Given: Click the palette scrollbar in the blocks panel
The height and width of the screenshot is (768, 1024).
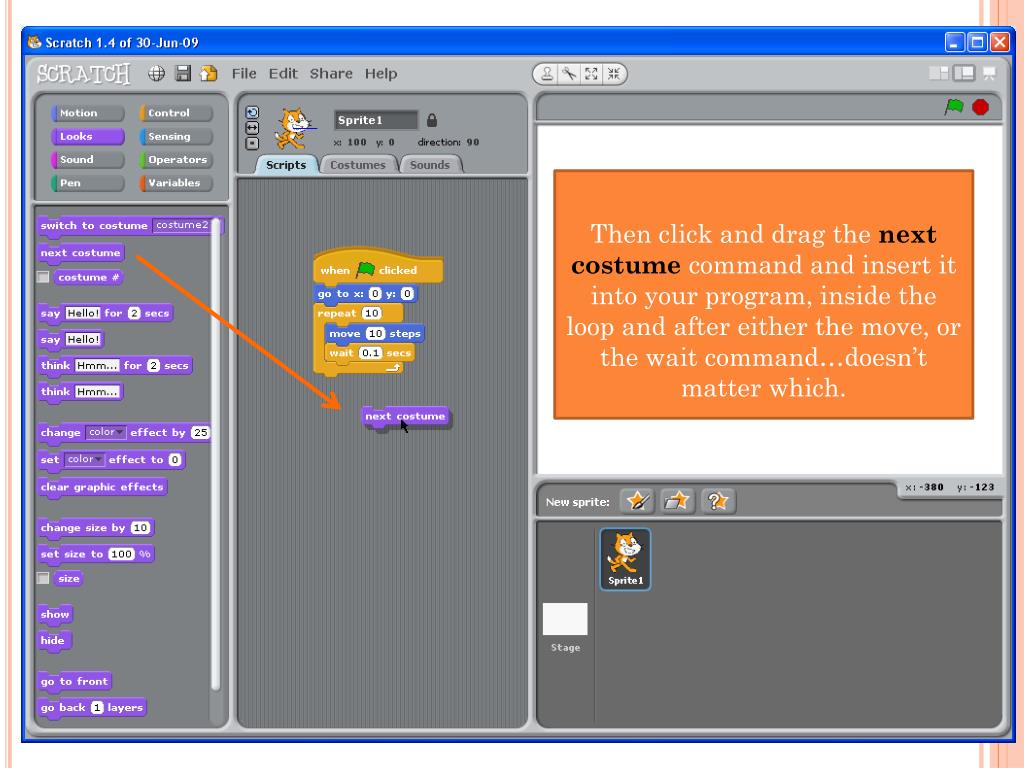Looking at the screenshot, I should click(216, 454).
